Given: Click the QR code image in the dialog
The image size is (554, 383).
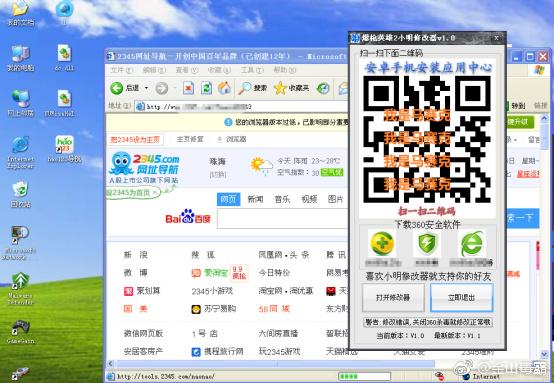Looking at the screenshot, I should (427, 139).
